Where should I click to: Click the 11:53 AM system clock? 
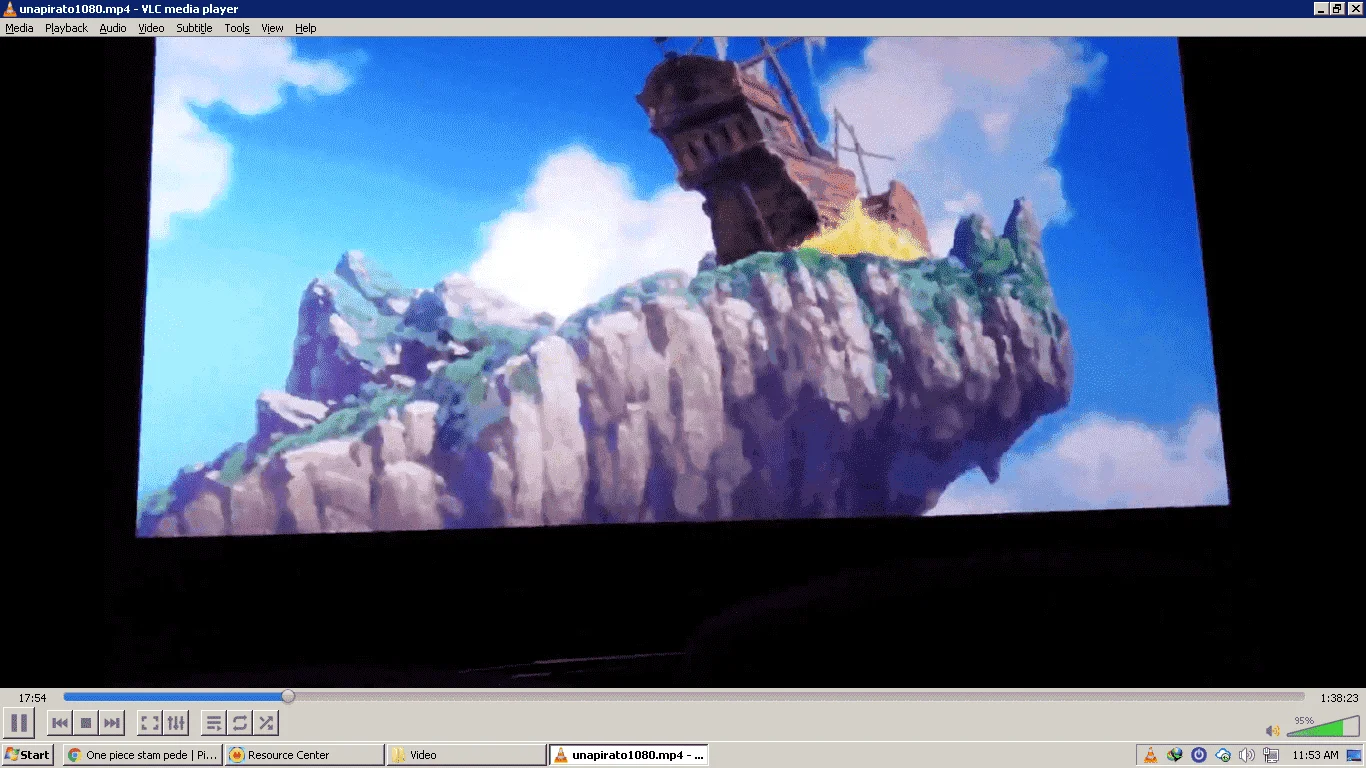tap(1315, 755)
